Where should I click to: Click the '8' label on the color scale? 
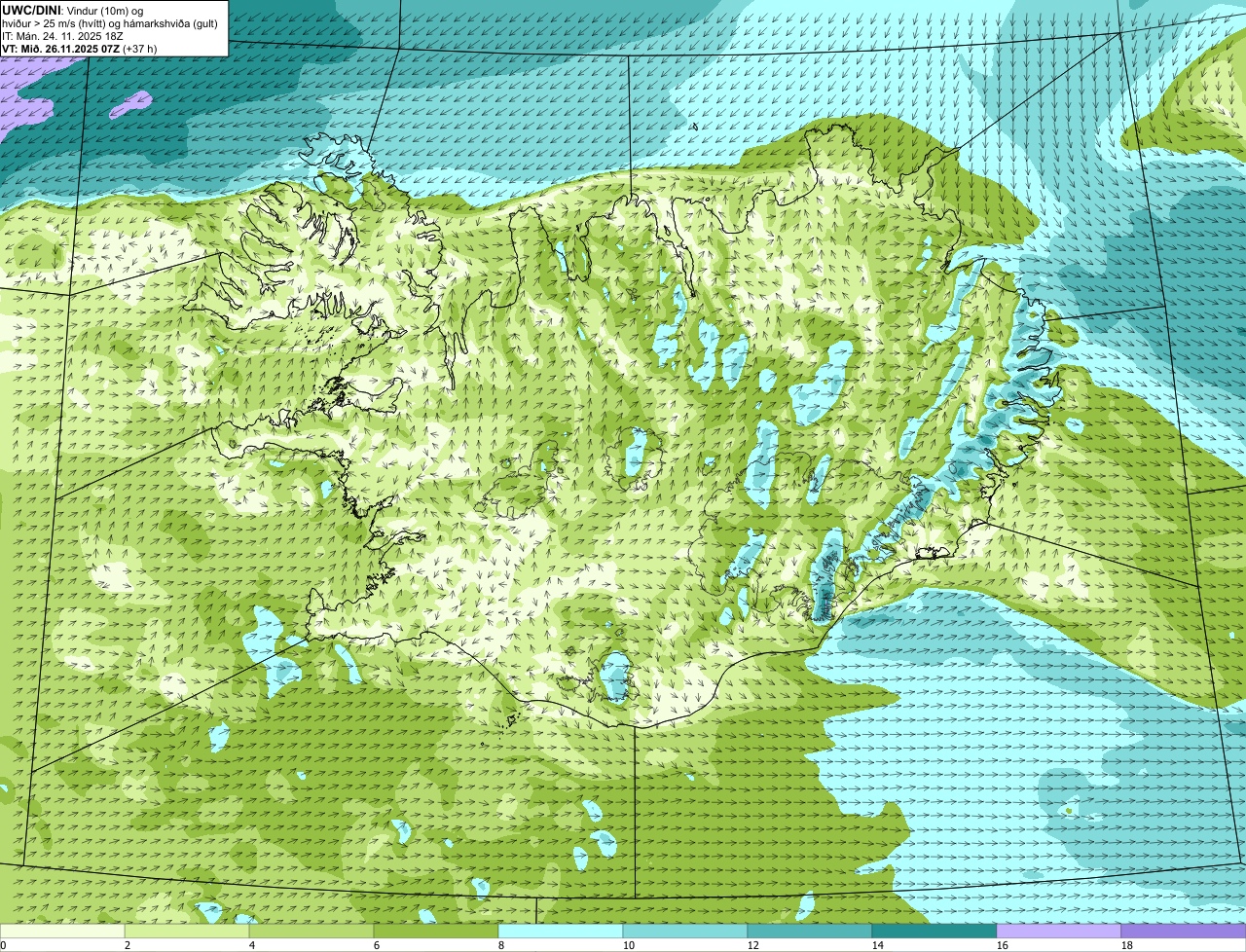[x=501, y=945]
